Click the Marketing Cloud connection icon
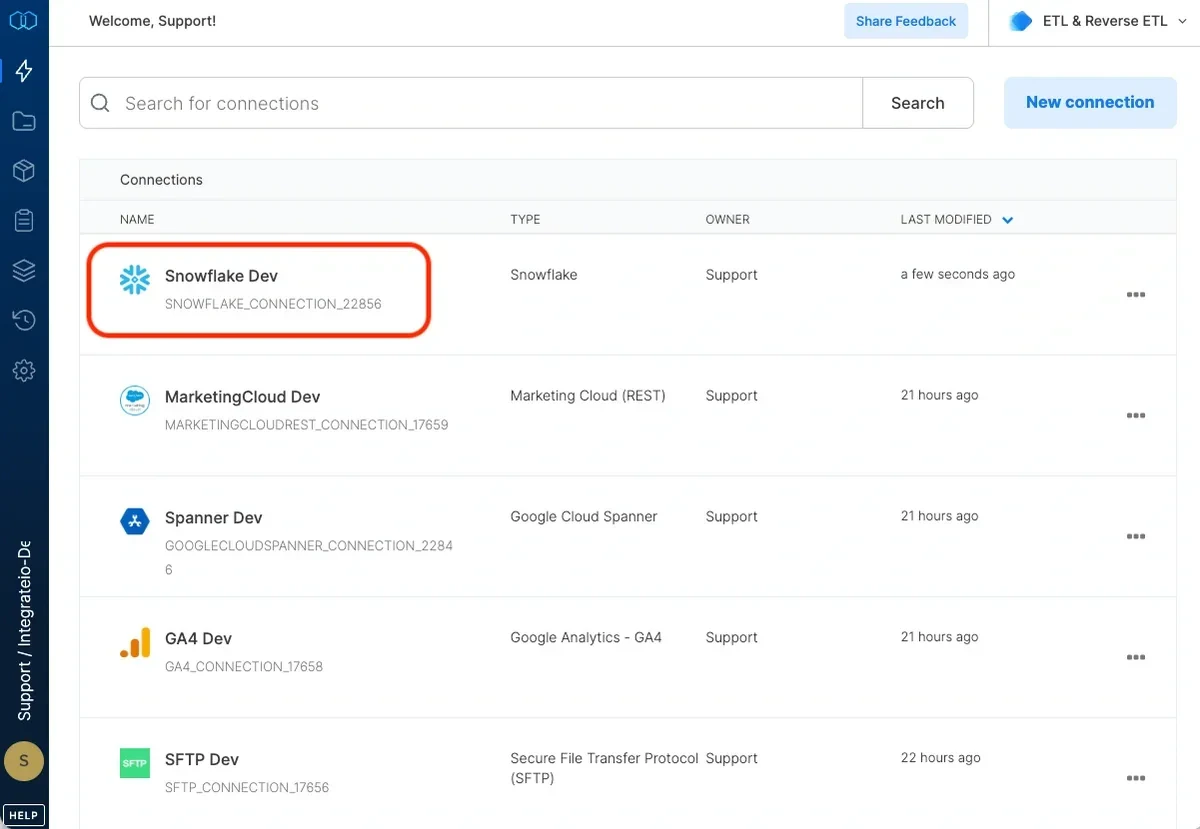The height and width of the screenshot is (829, 1200). click(134, 400)
